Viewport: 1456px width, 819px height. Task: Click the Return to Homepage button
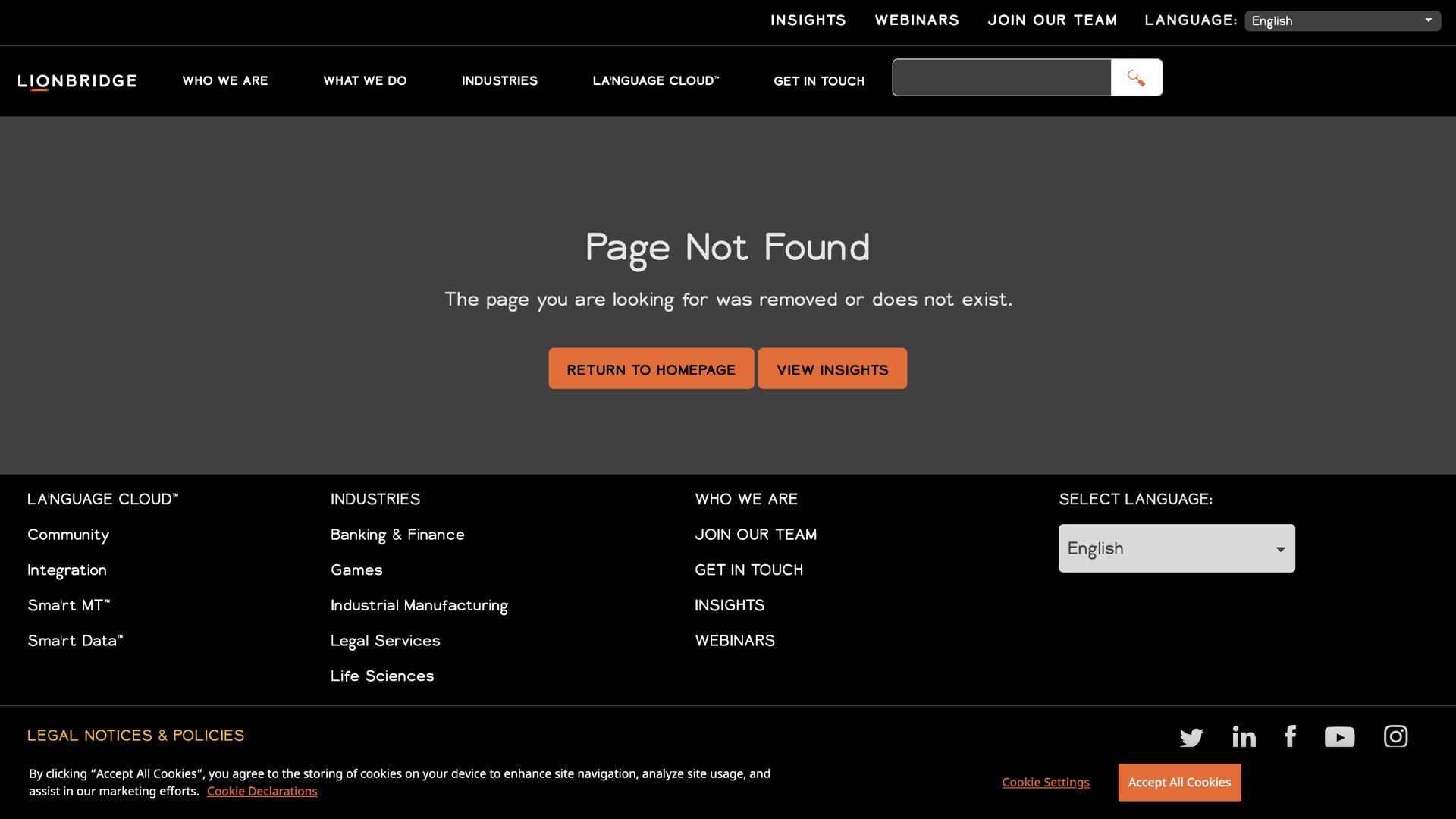point(651,369)
